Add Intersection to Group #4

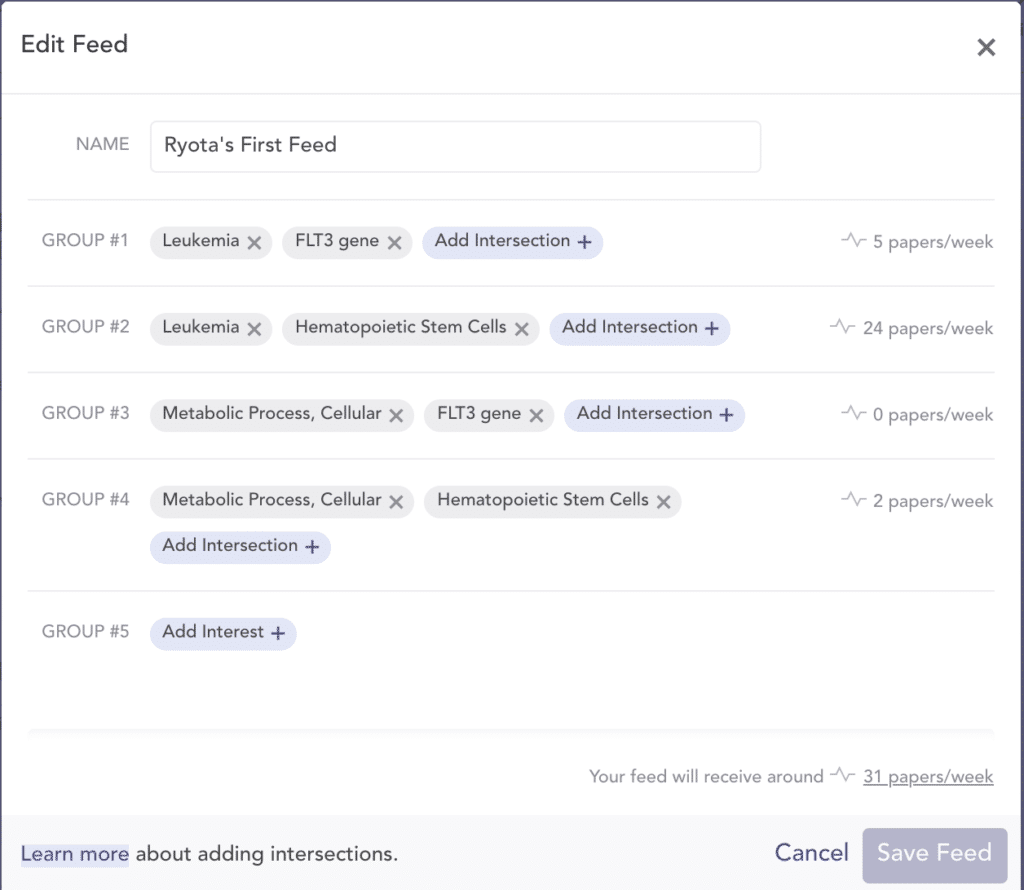(240, 547)
